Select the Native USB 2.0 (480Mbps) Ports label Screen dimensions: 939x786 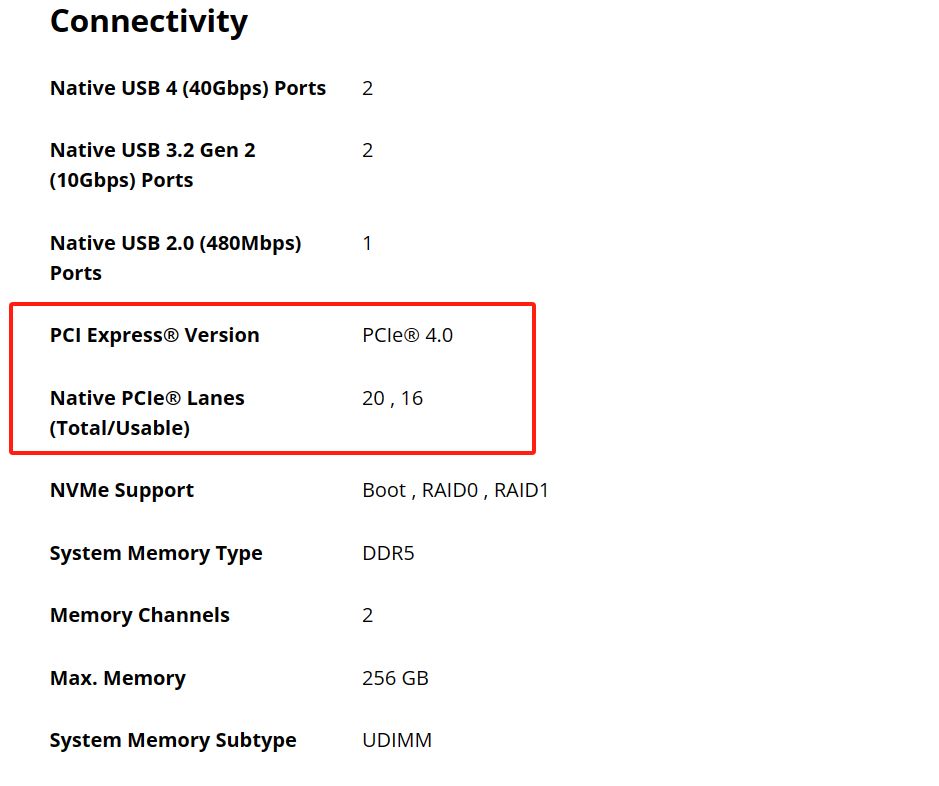(175, 243)
